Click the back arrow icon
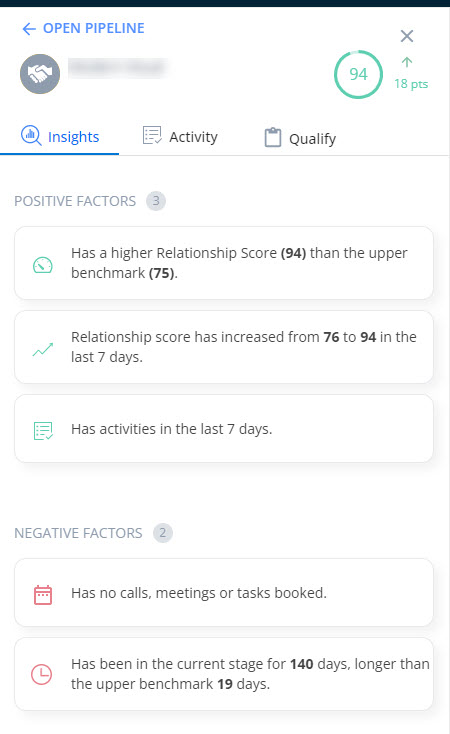The image size is (450, 734). coord(29,29)
